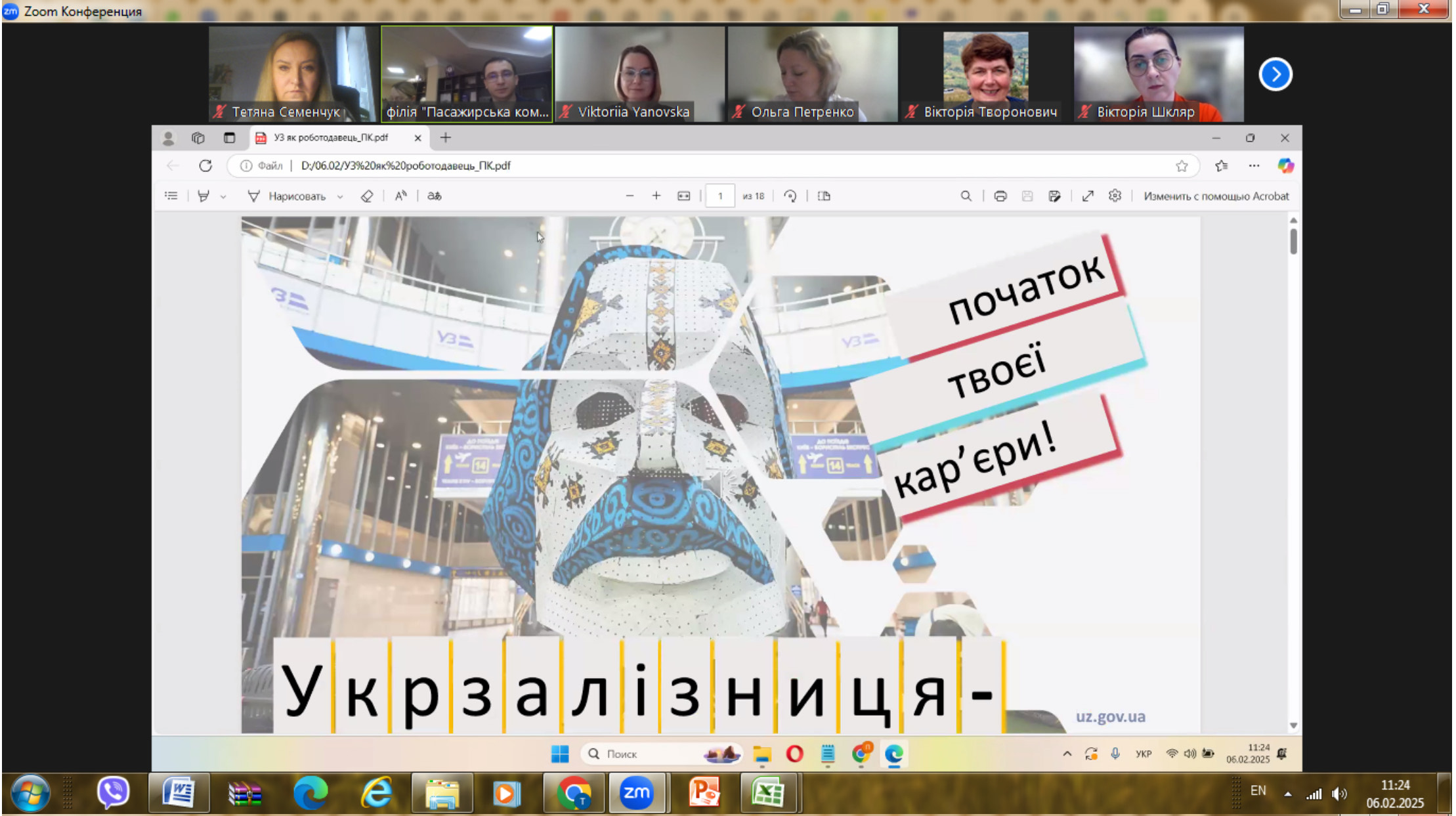
Task: Select the highlight tool in PDF toolbar
Action: tap(203, 196)
